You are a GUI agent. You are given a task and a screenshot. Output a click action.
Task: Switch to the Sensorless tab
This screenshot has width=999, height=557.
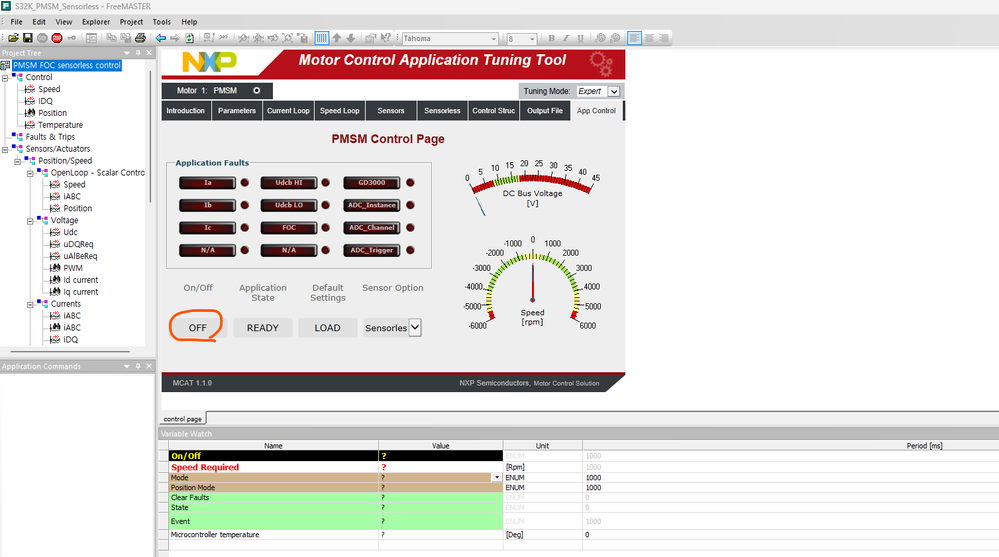coord(442,110)
